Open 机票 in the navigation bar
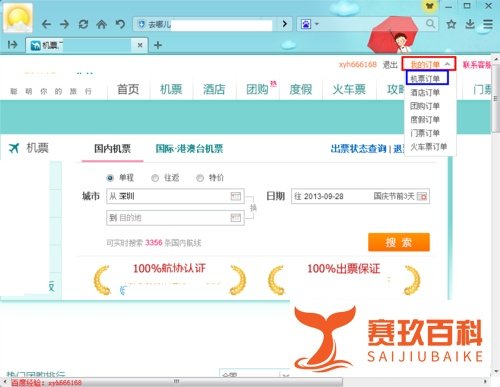The height and width of the screenshot is (387, 500). (x=171, y=89)
